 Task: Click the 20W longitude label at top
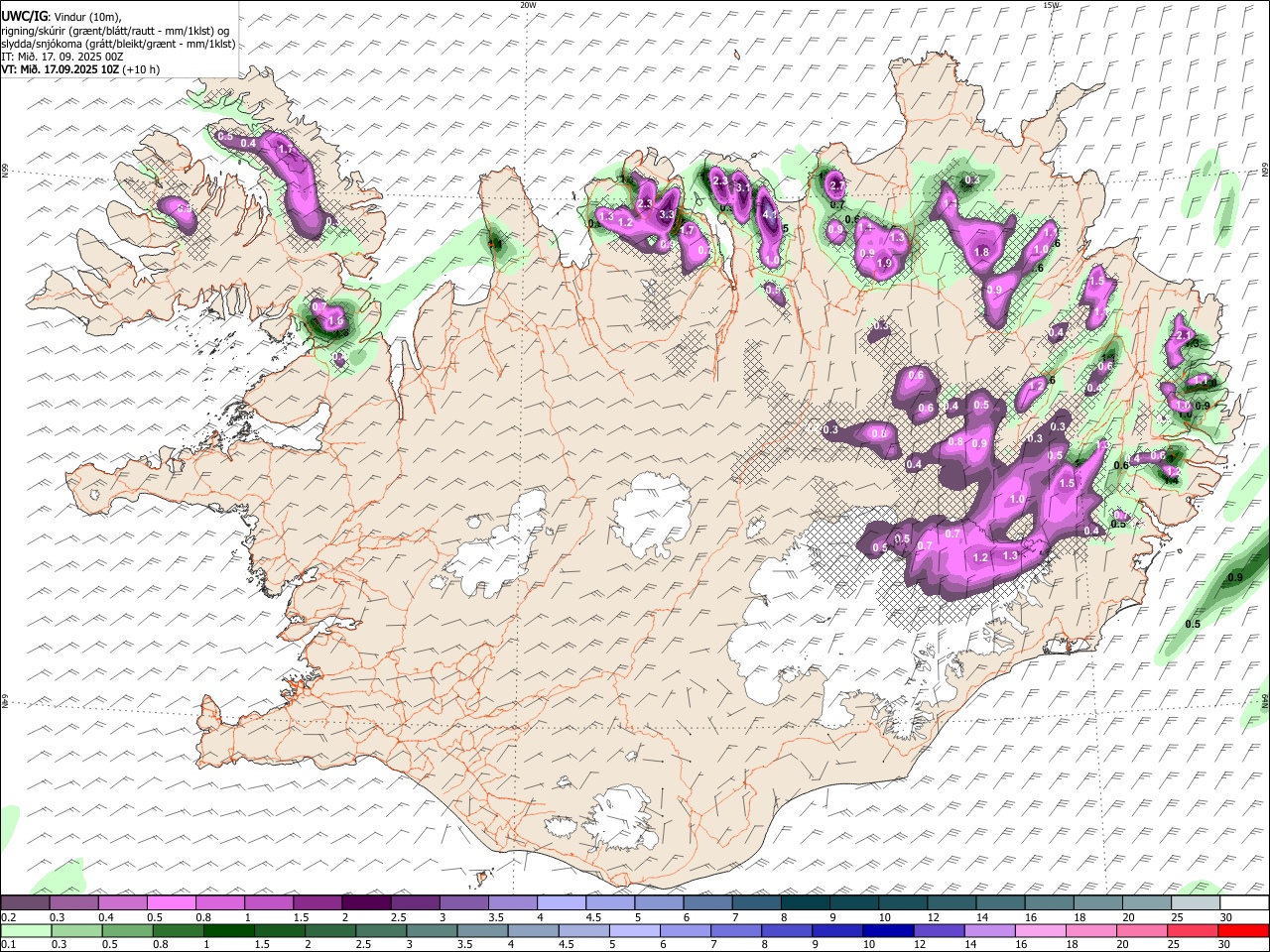[x=528, y=5]
